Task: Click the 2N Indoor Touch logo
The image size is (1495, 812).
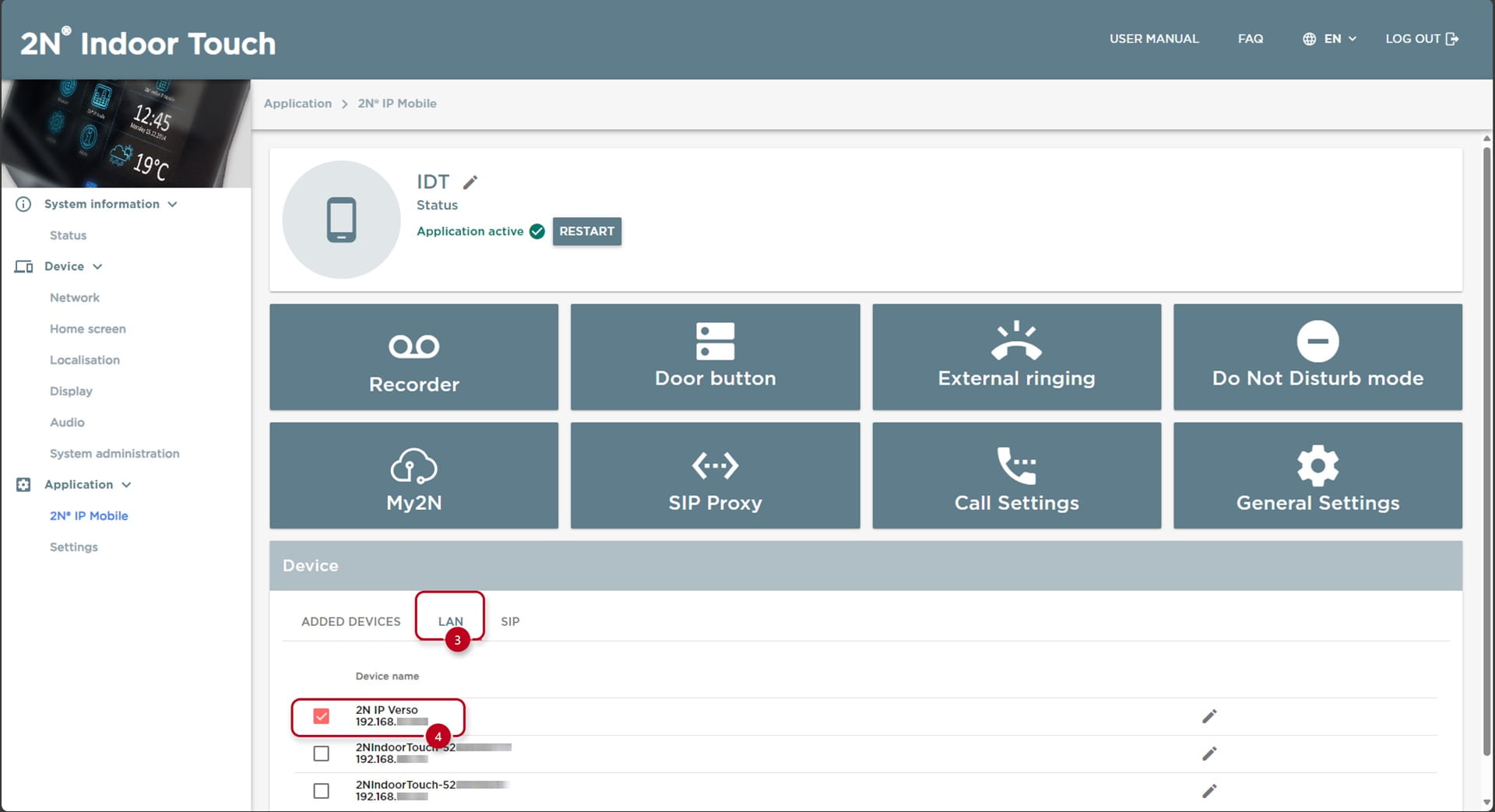Action: [148, 43]
